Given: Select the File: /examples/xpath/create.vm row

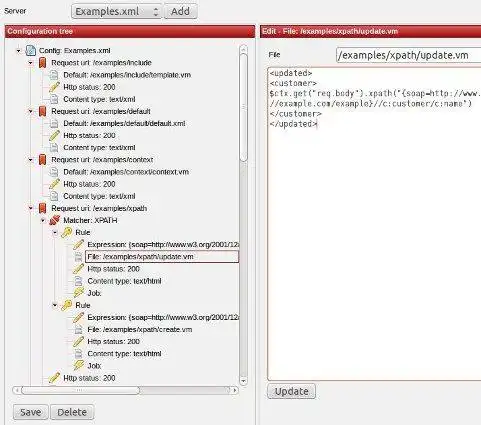Looking at the screenshot, I should [x=140, y=330].
